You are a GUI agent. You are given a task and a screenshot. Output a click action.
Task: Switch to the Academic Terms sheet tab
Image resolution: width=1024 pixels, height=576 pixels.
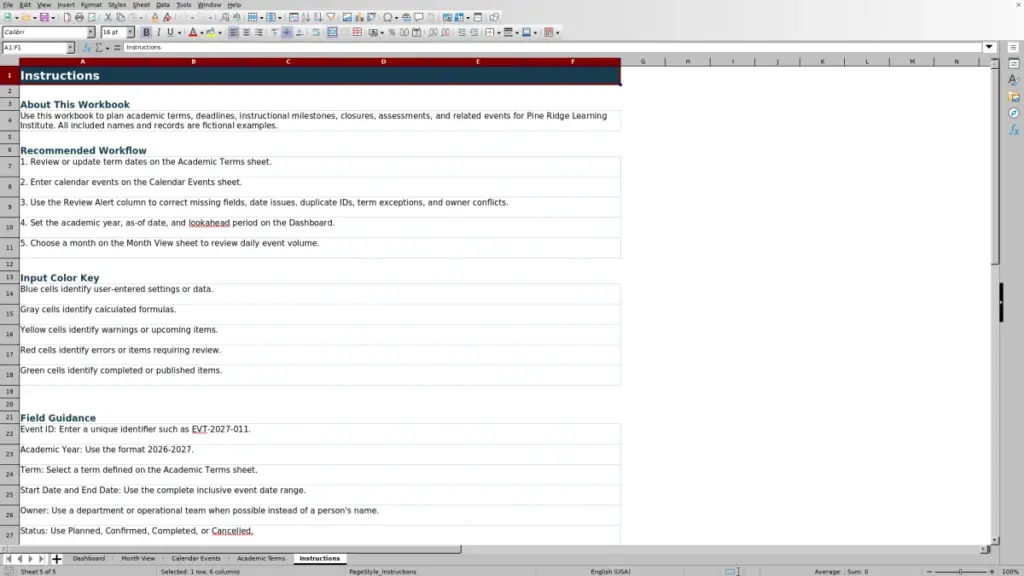[x=261, y=558]
